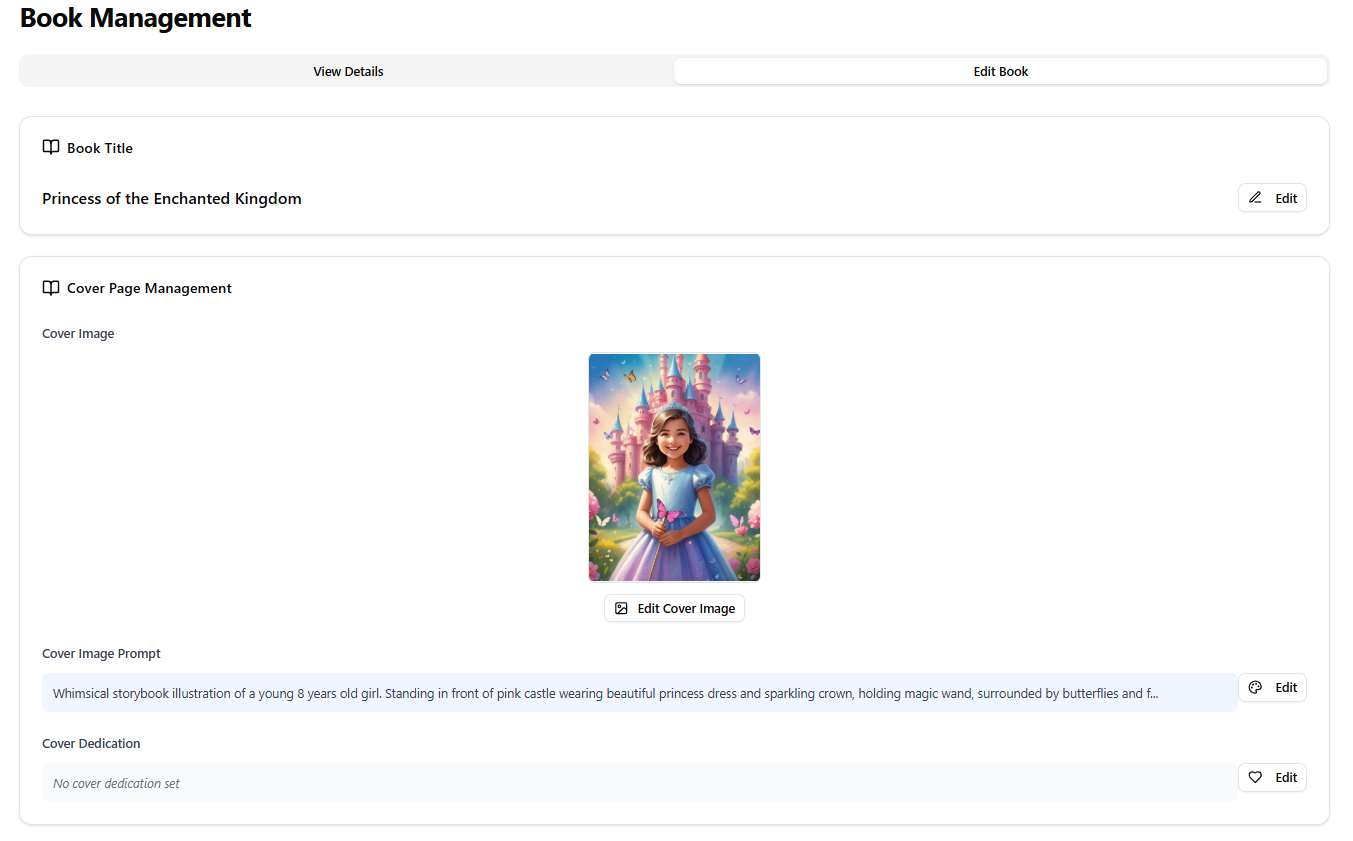Viewport: 1353px width, 841px height.
Task: Click the whimsical storybook prompt text box
Action: click(x=639, y=693)
